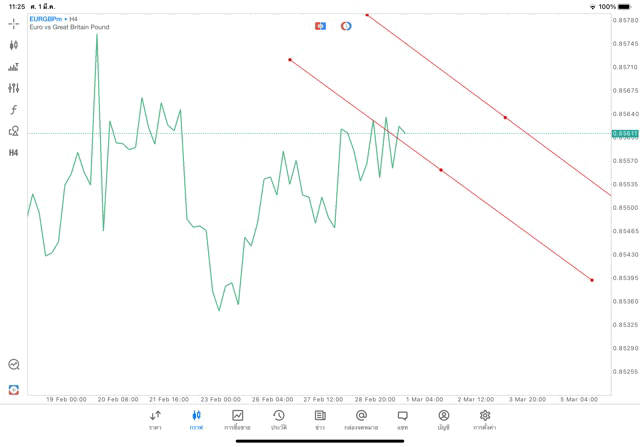Open the mailbox tab with @ icon
The width and height of the screenshot is (640, 447).
tap(361, 420)
